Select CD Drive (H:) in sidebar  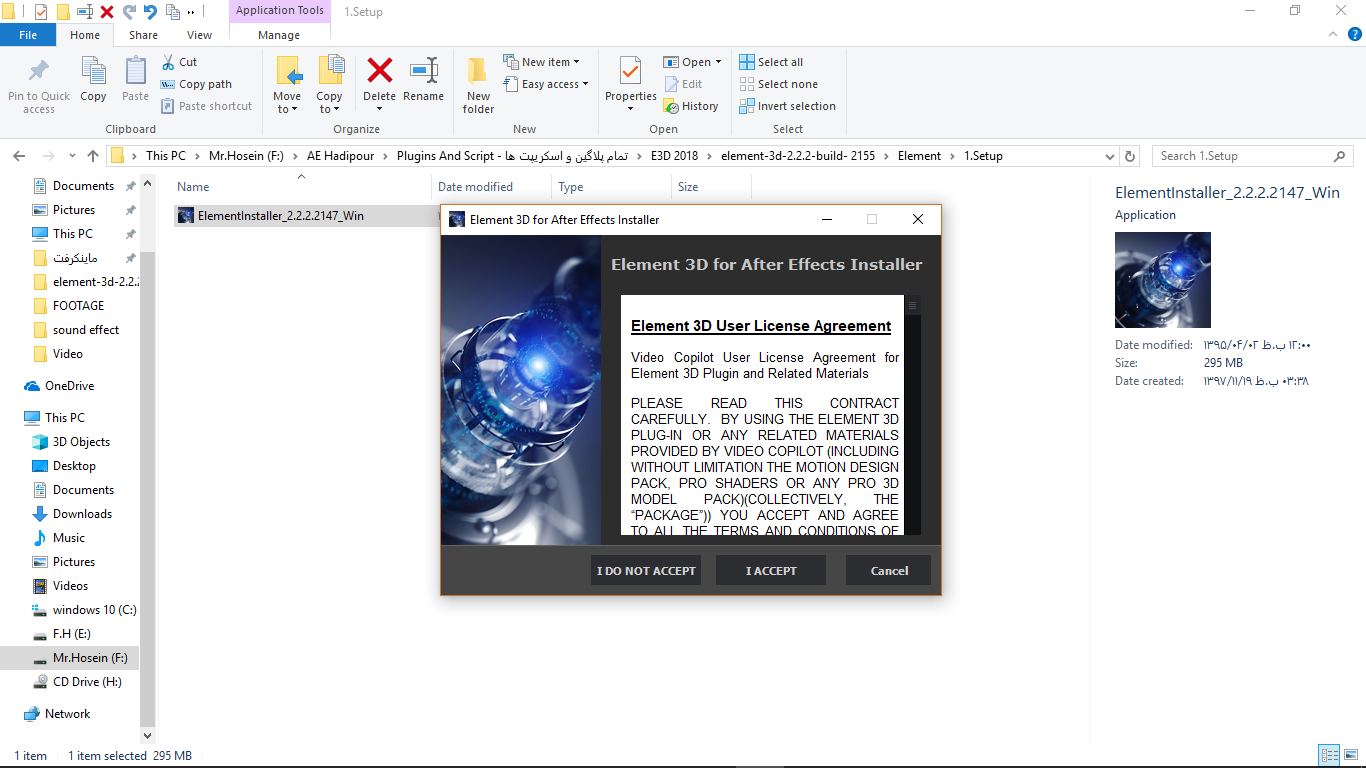coord(89,682)
